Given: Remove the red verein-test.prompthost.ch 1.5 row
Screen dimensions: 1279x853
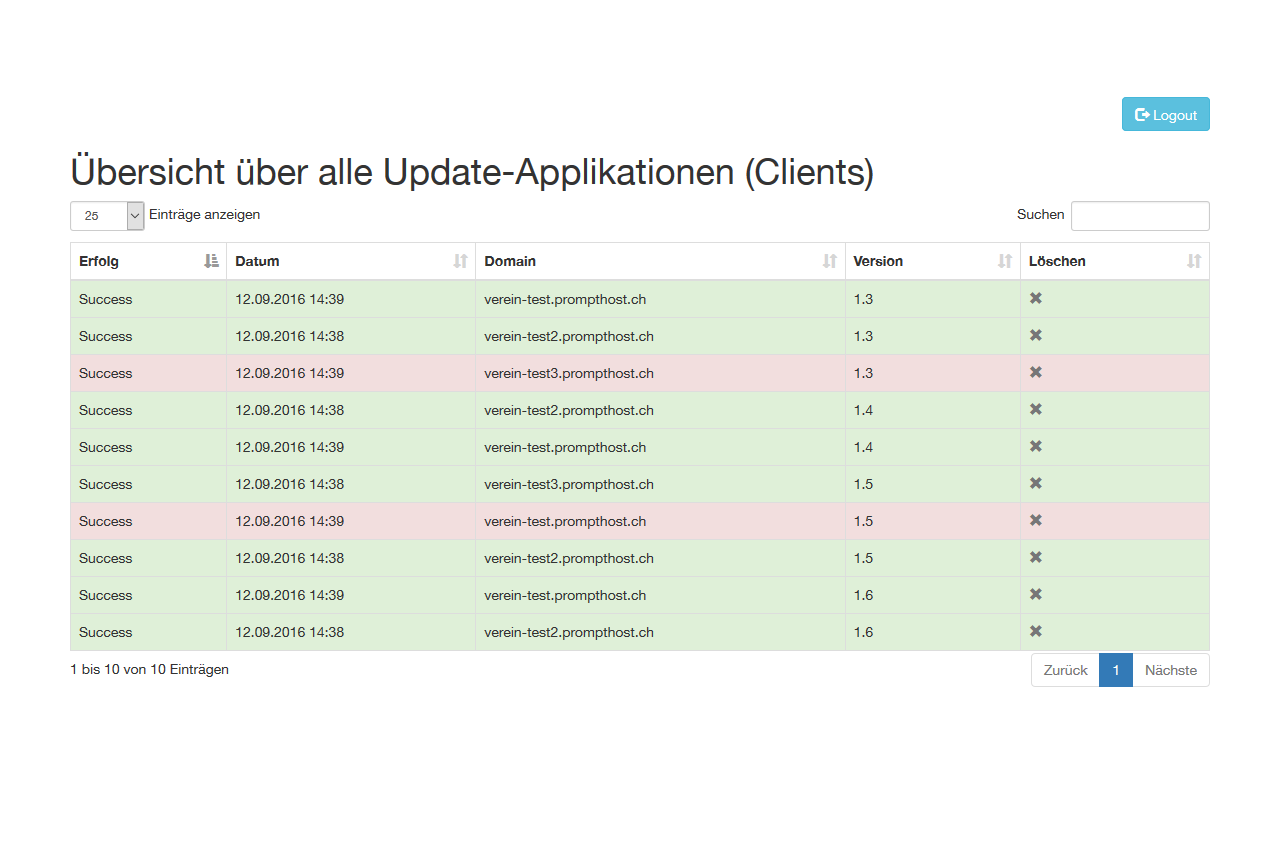Looking at the screenshot, I should (1036, 520).
